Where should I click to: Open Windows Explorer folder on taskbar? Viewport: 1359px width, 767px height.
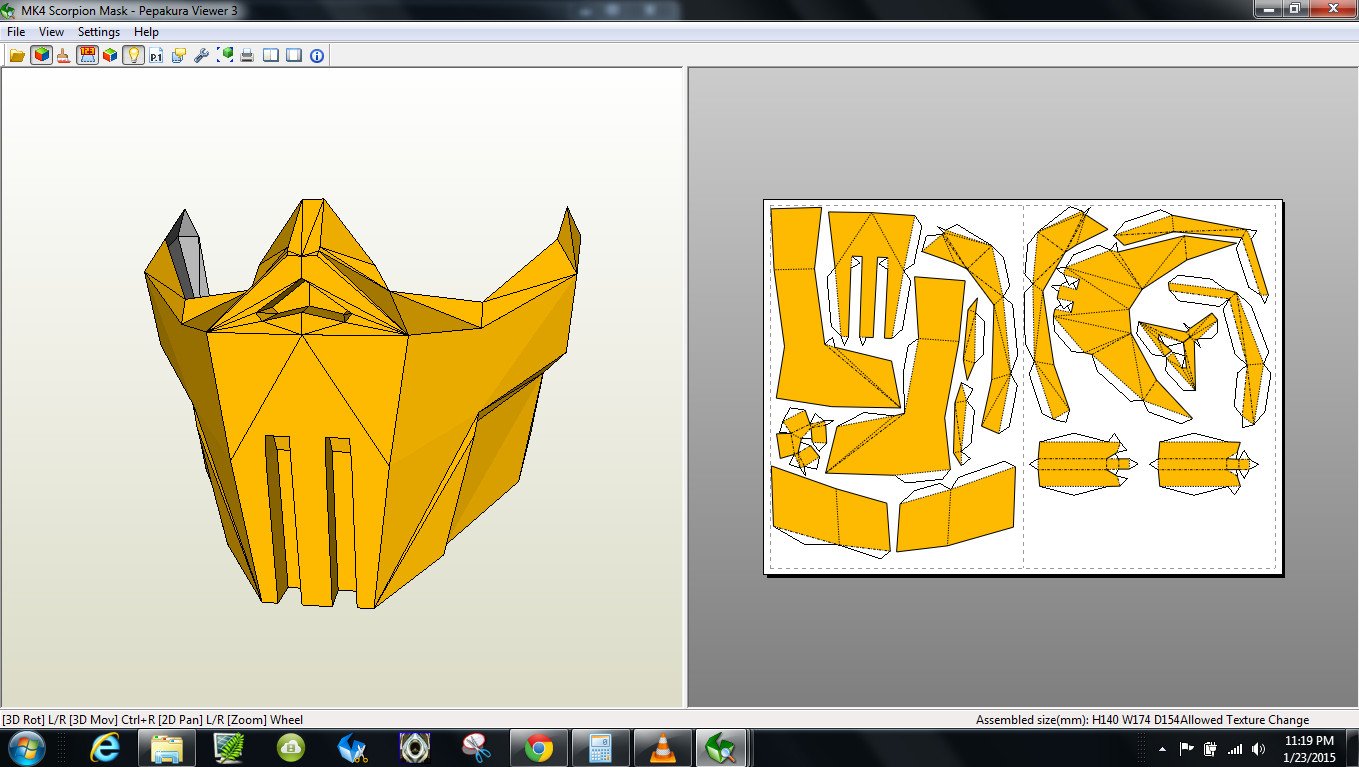(x=166, y=748)
